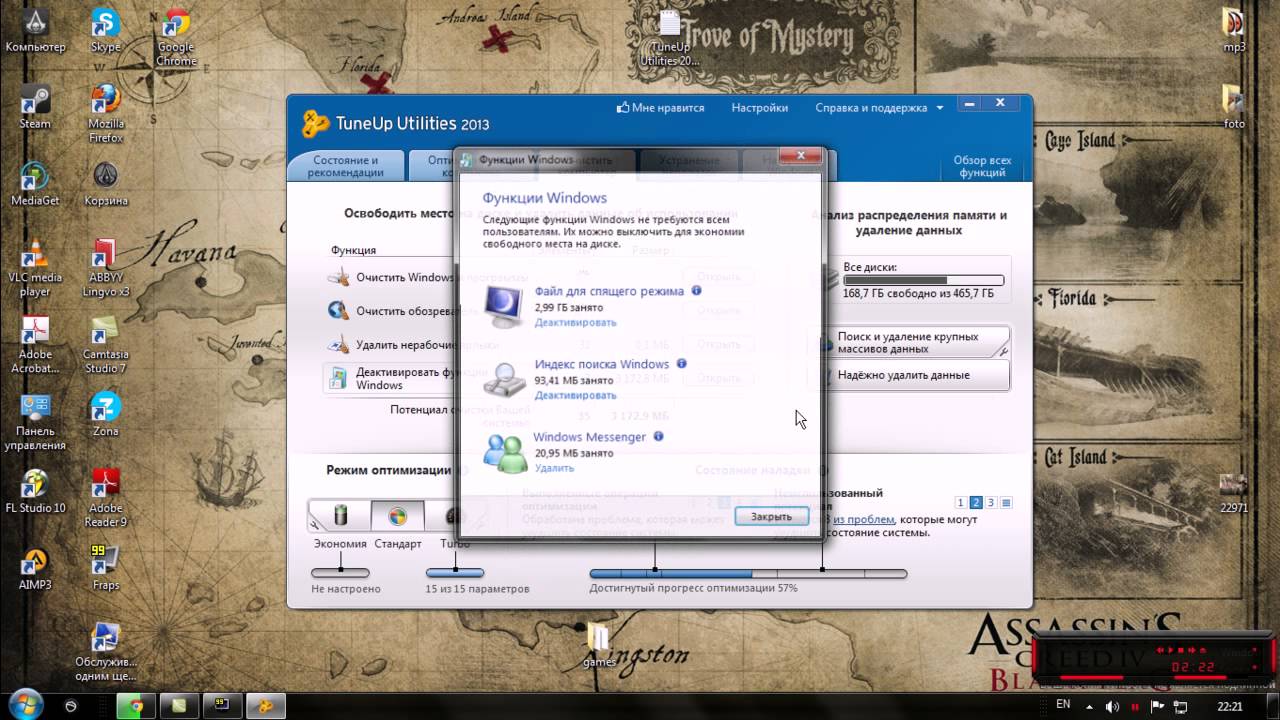This screenshot has width=1280, height=720.
Task: Enable Стандарт optimization mode
Action: [398, 516]
